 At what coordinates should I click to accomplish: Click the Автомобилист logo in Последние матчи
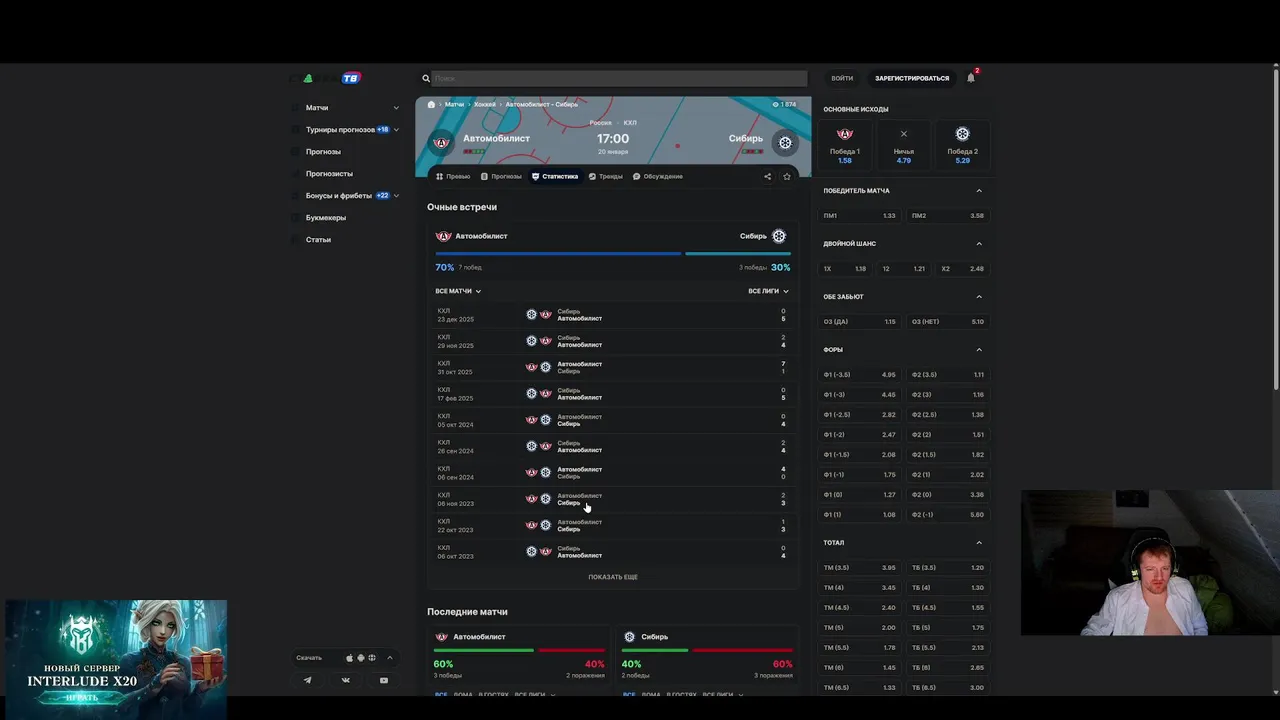[x=442, y=637]
